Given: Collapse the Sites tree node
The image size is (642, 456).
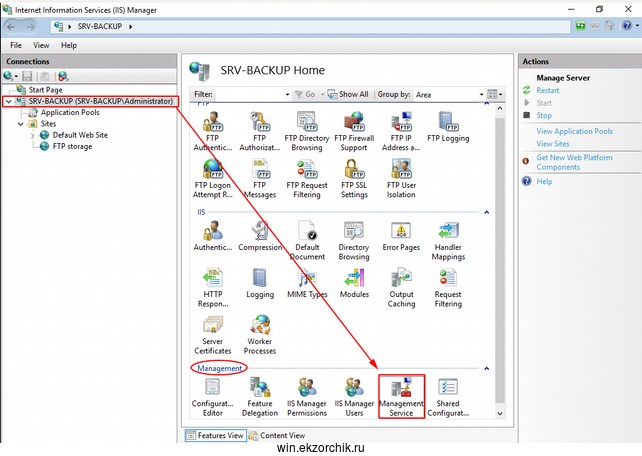Looking at the screenshot, I should (20, 124).
